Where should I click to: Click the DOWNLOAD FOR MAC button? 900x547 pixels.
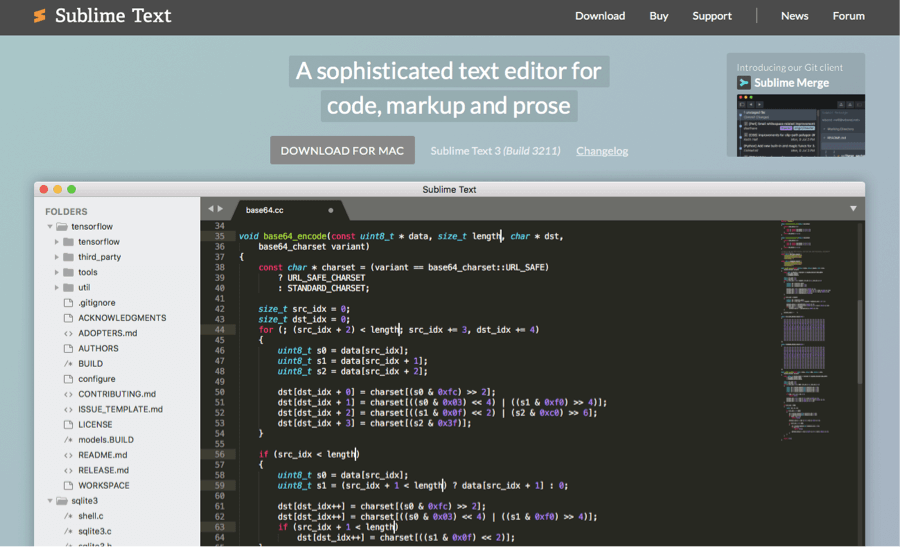[x=342, y=150]
